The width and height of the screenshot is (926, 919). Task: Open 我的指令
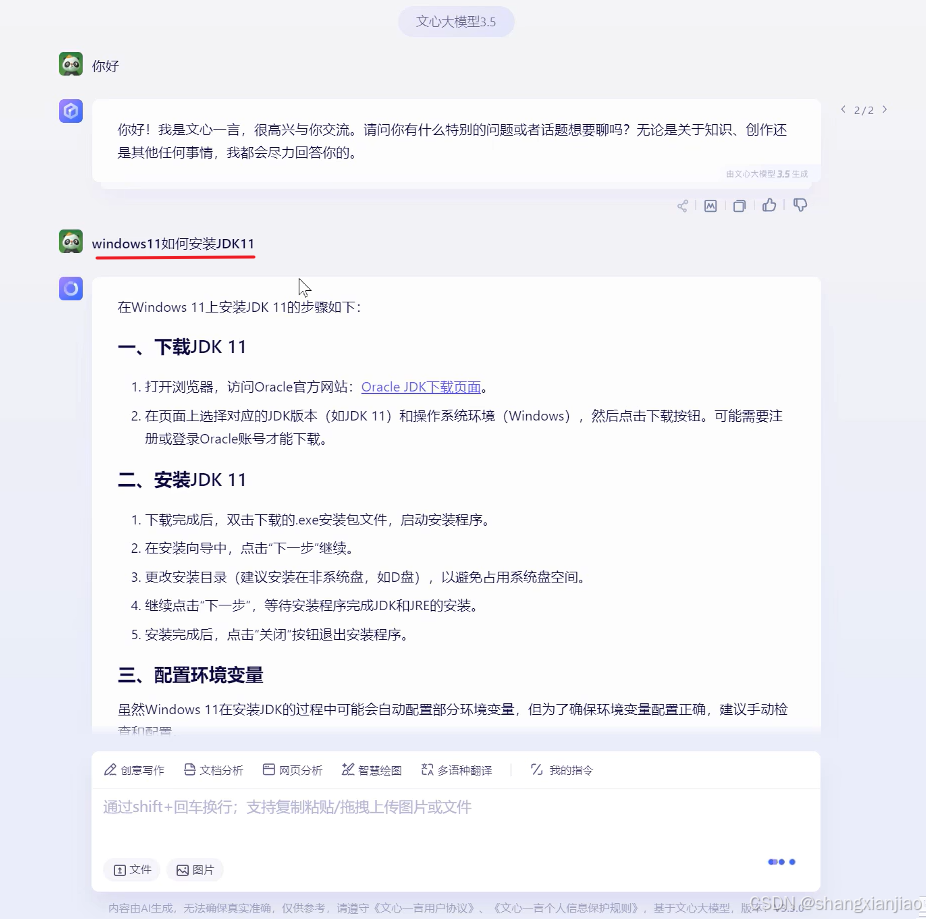(x=562, y=770)
